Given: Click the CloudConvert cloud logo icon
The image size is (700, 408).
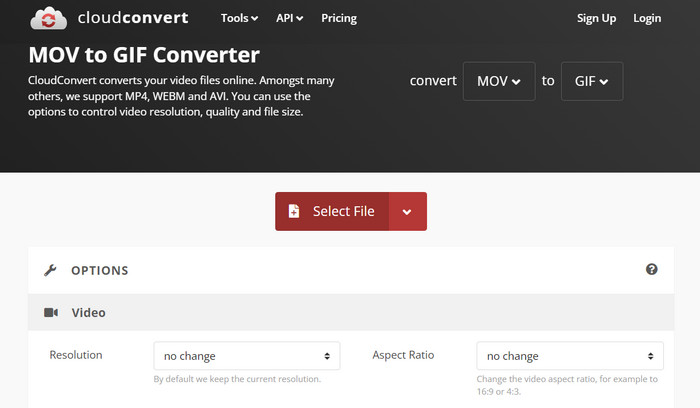Looking at the screenshot, I should click(48, 18).
